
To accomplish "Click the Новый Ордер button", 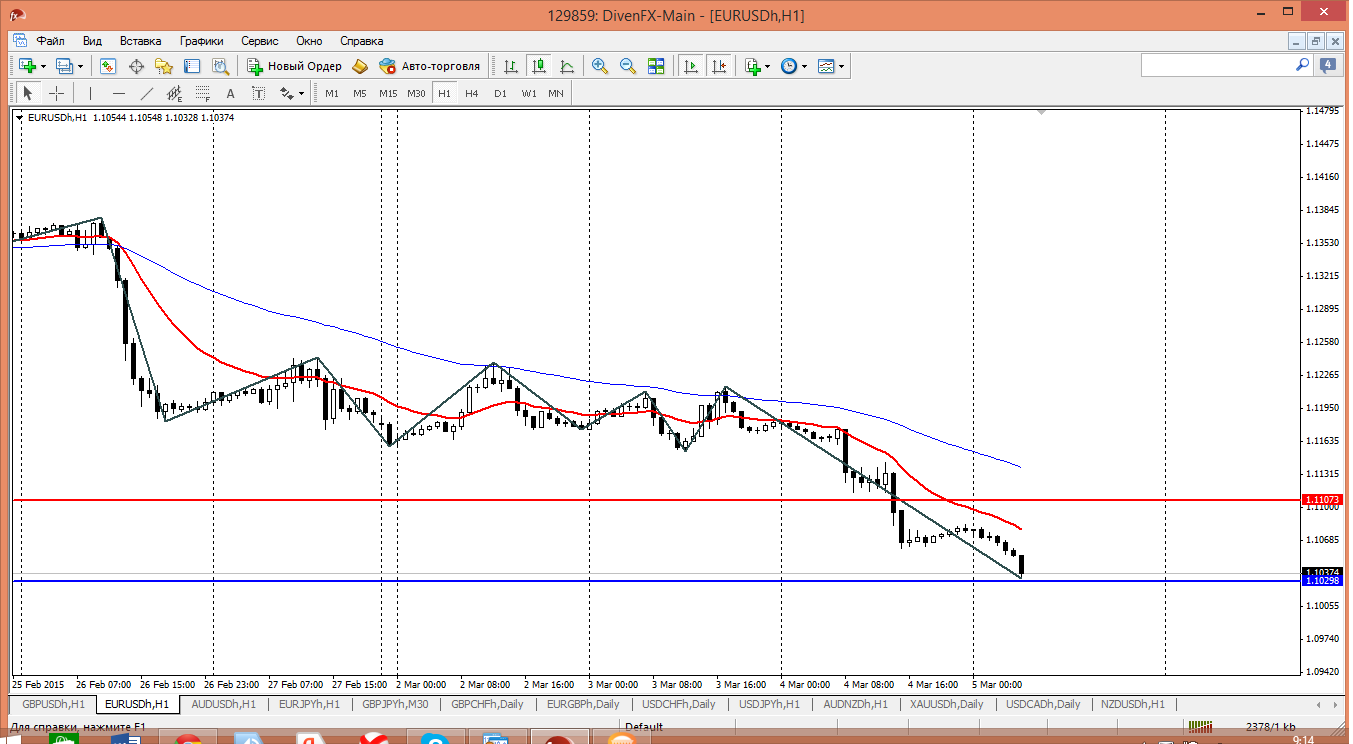I will [x=294, y=66].
